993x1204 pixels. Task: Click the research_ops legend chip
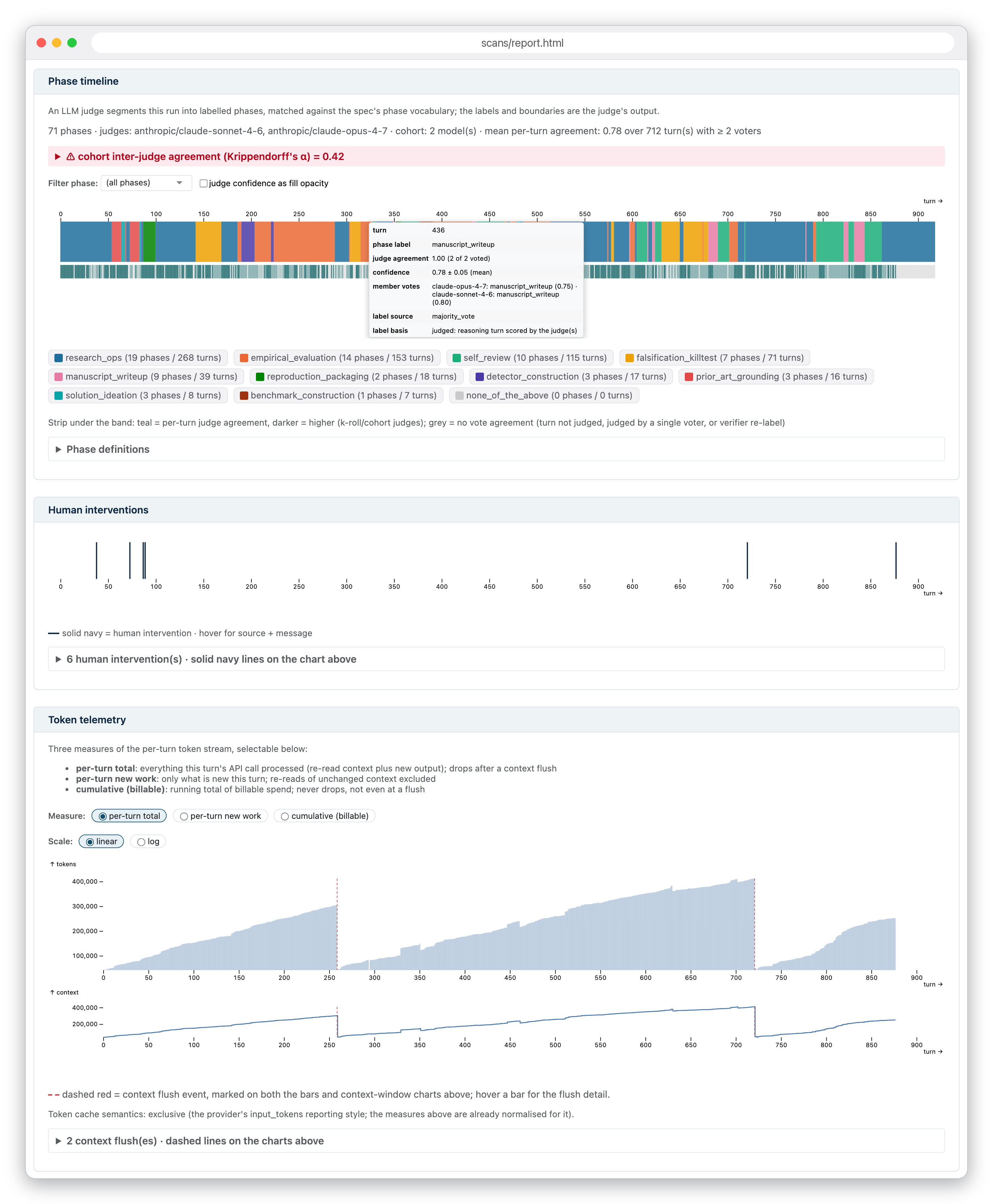tap(138, 358)
